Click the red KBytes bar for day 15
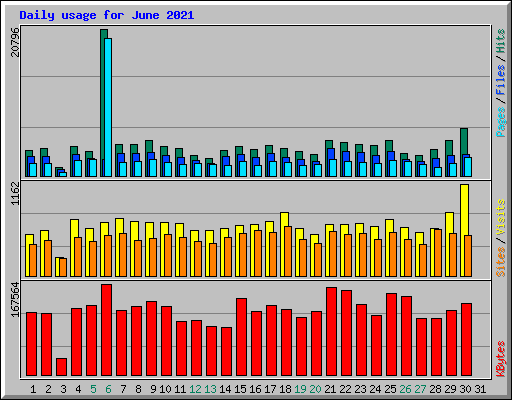512x400 pixels. point(241,337)
